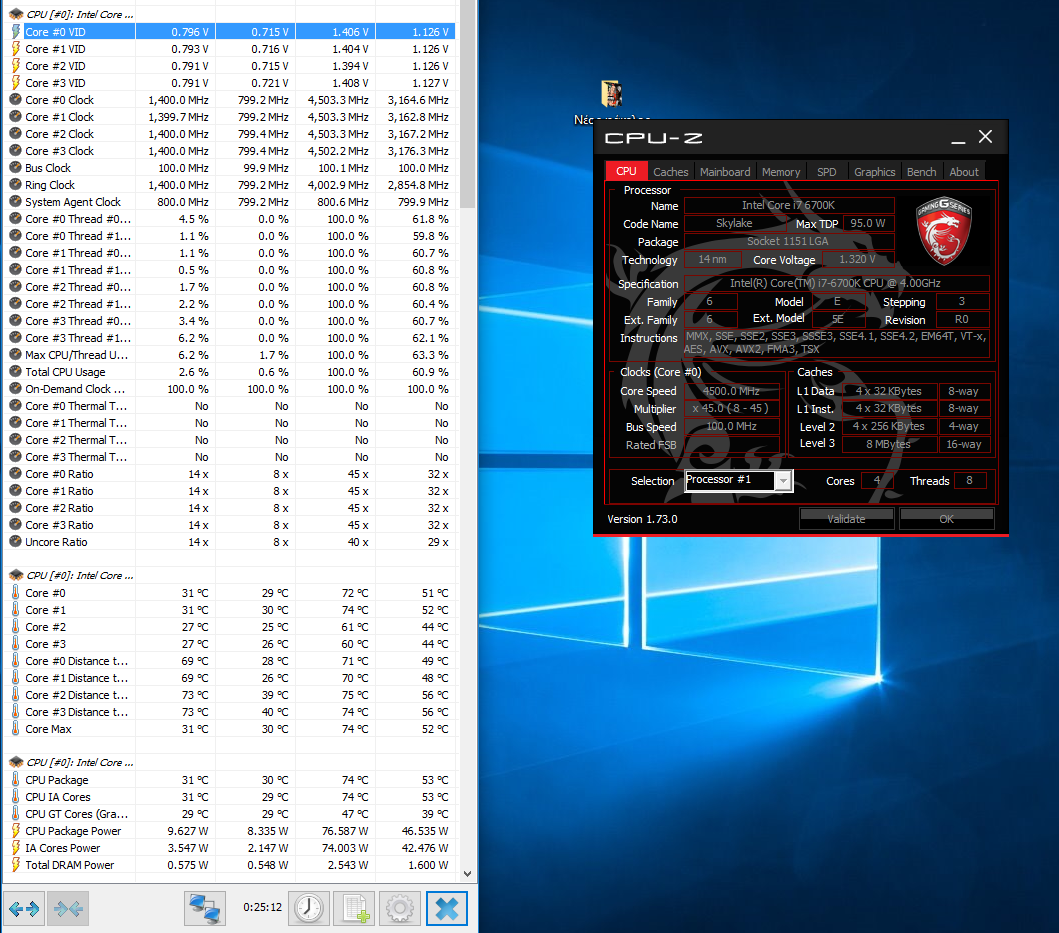Collapse the first CPU [#0] Intel Core sensor group
Viewport: 1059px width, 933px height.
point(16,14)
